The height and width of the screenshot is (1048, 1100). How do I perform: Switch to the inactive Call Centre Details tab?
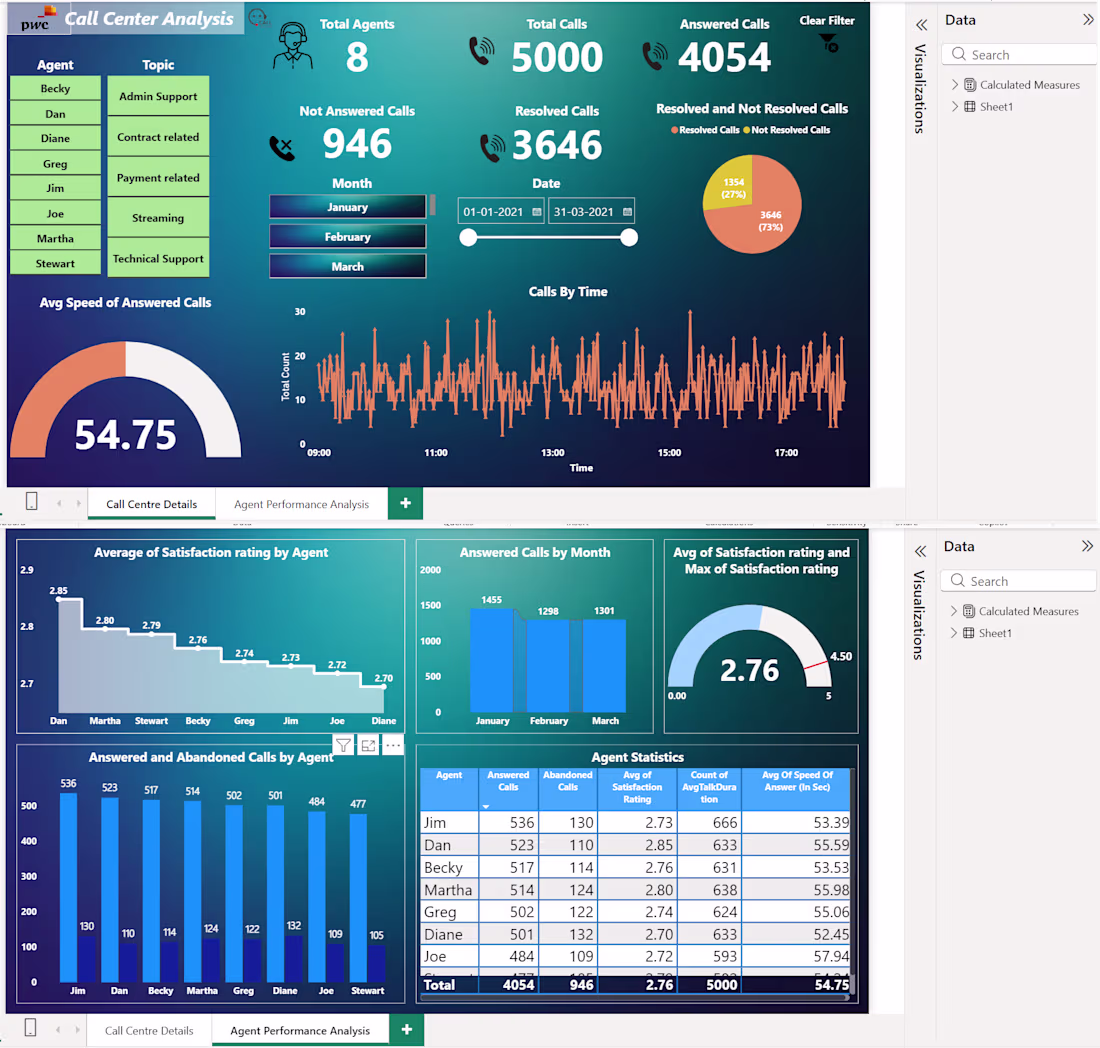(149, 1030)
